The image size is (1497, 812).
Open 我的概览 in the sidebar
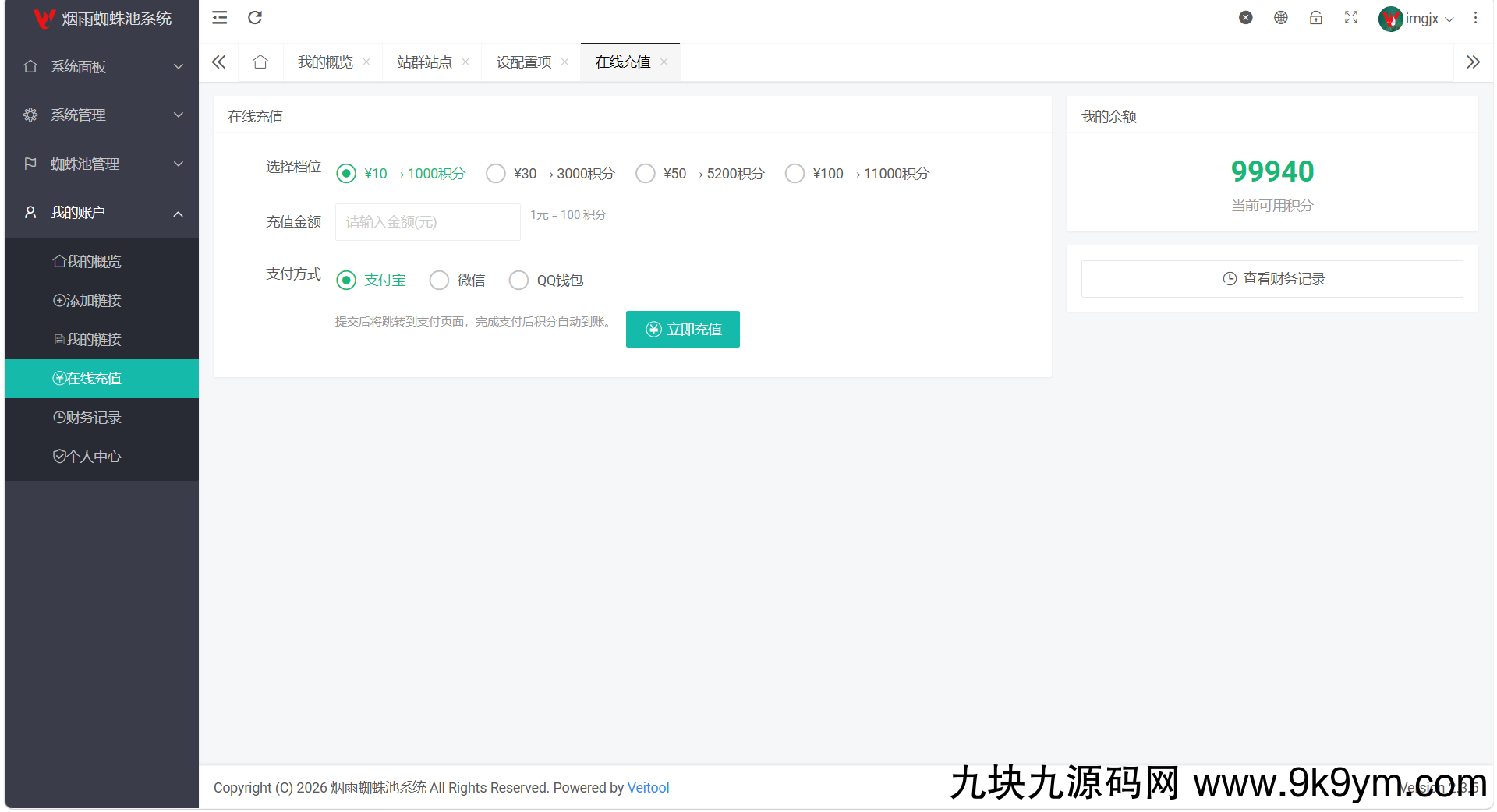pos(102,262)
